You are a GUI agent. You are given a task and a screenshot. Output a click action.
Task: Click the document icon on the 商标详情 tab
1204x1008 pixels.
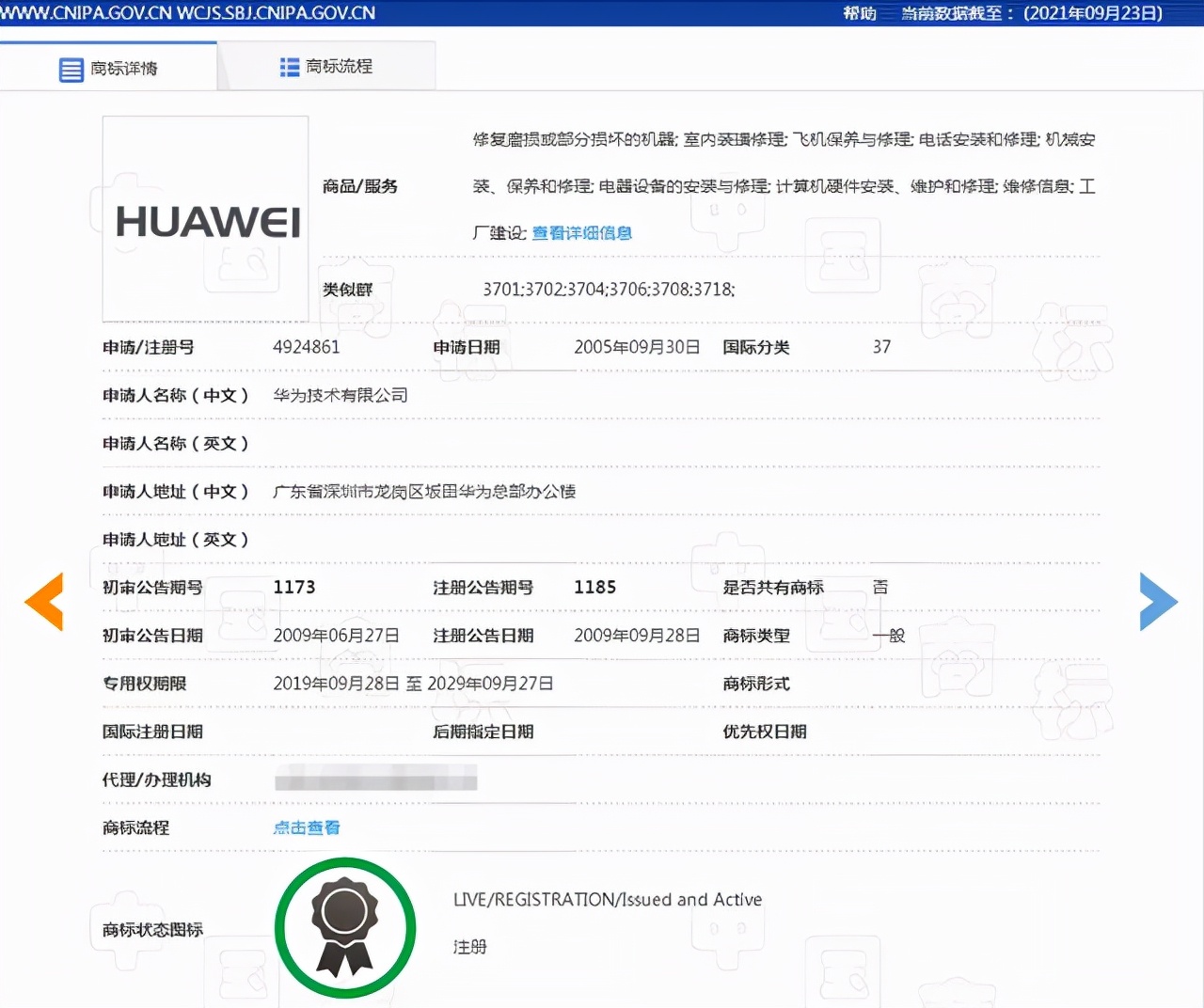pos(71,68)
